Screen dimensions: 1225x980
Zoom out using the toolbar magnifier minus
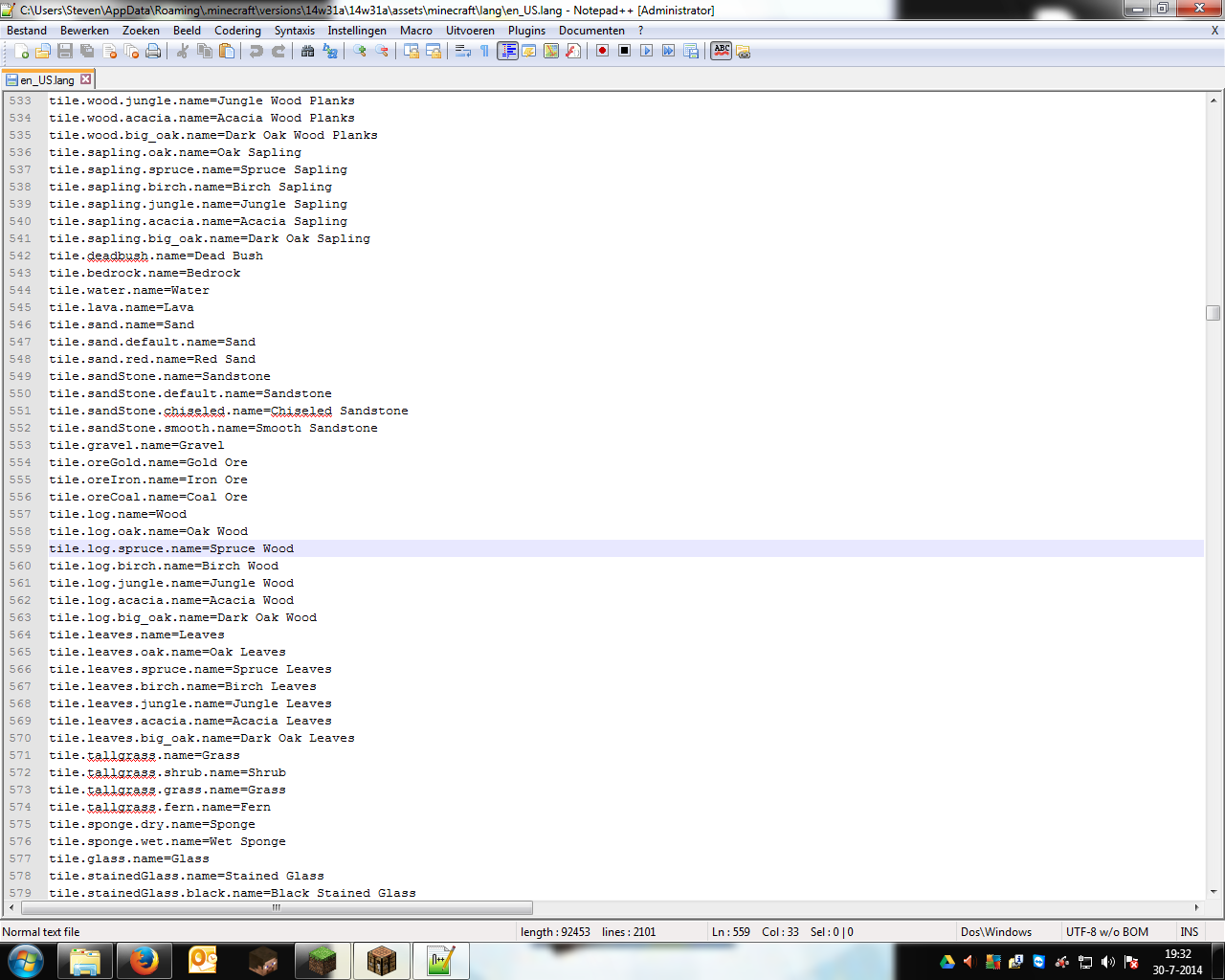pyautogui.click(x=382, y=51)
